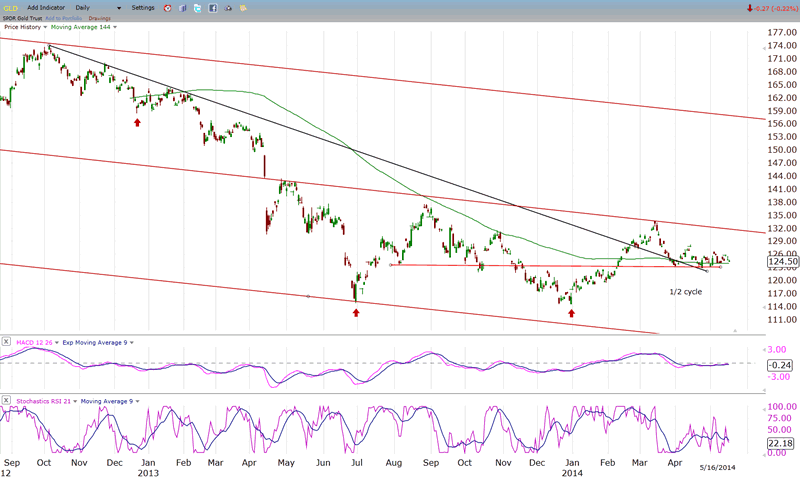Close the MACD indicator panel
The width and height of the screenshot is (800, 478).
(x=6, y=342)
